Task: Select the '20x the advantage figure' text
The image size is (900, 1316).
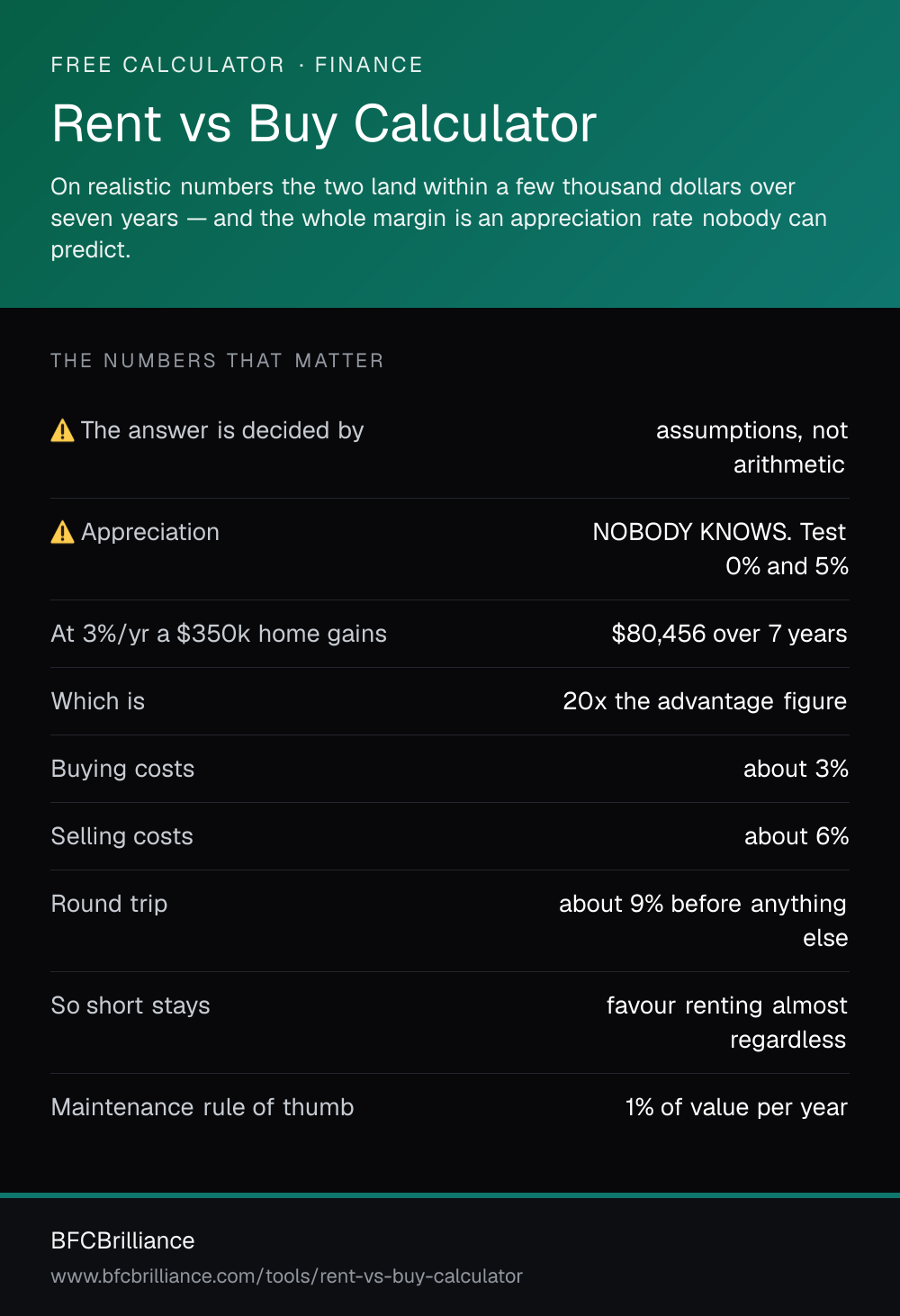Action: point(705,701)
